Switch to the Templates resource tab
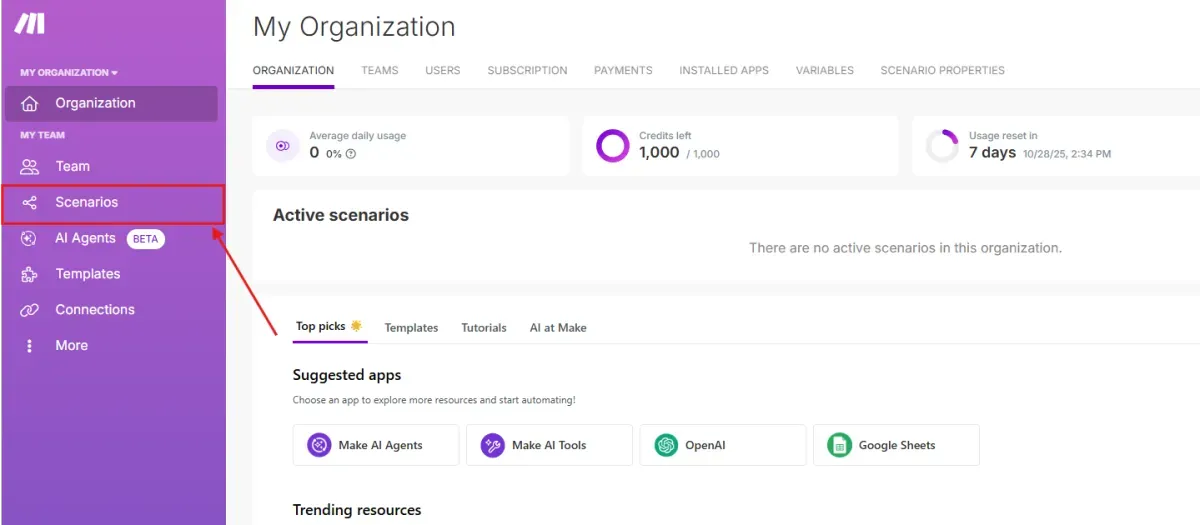 pyautogui.click(x=411, y=328)
